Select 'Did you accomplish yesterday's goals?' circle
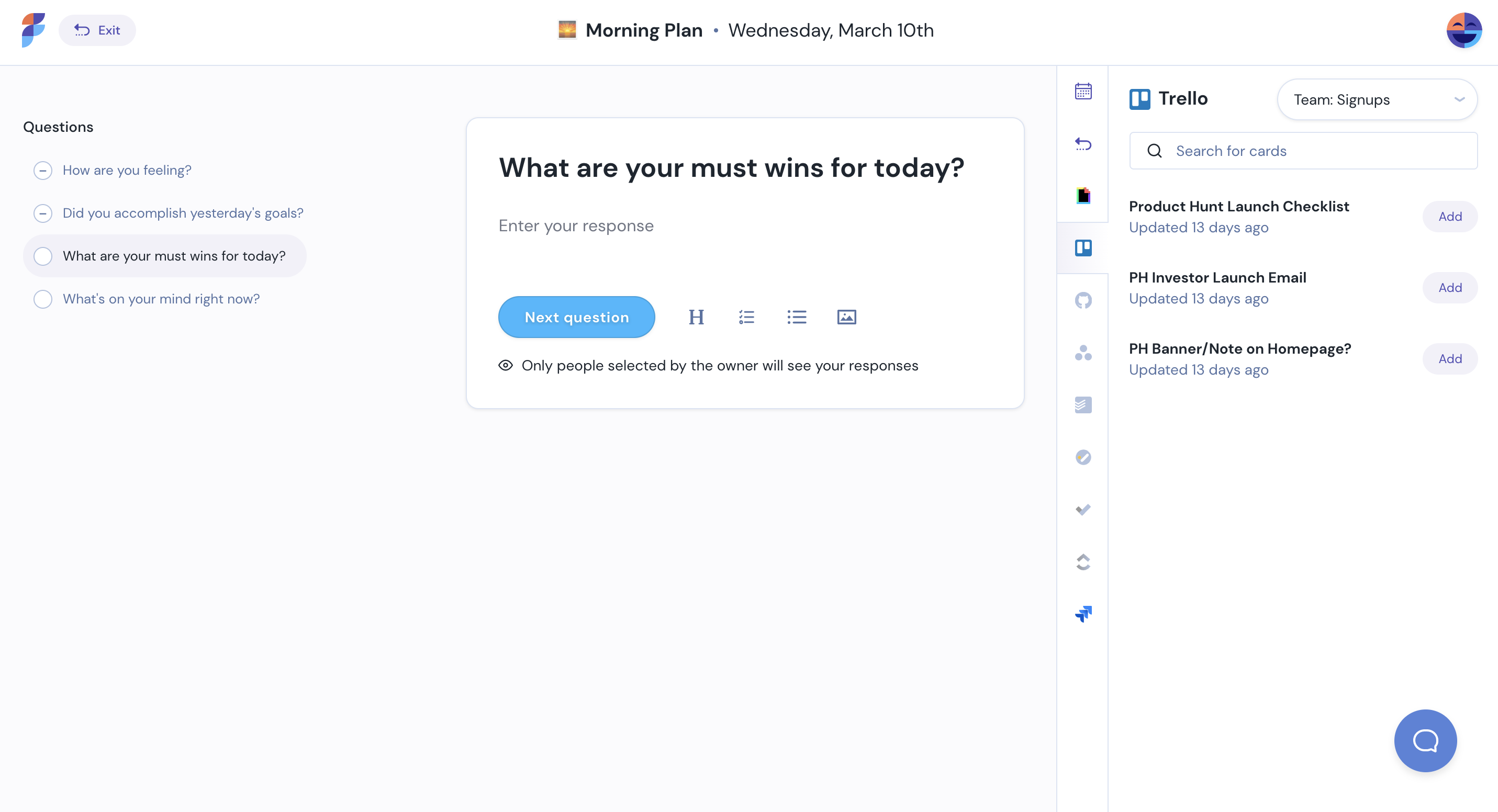 point(42,213)
